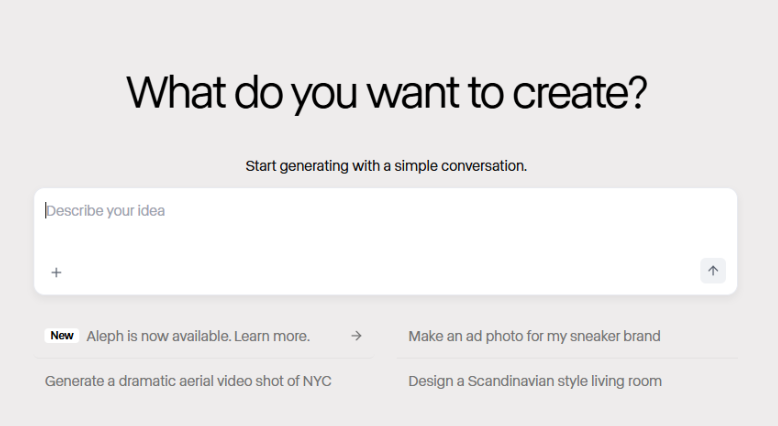Click empty middle area of the prompt box
778x426 pixels.
(x=385, y=240)
